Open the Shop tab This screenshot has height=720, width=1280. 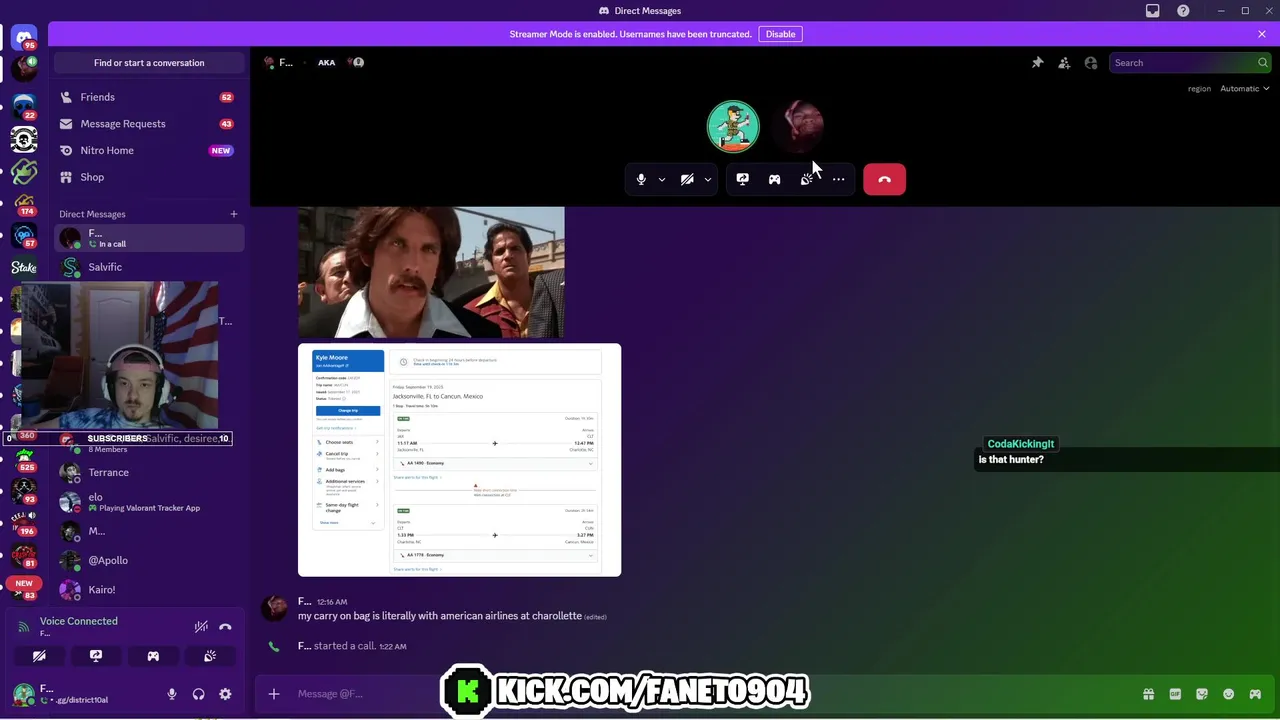[x=149, y=177]
